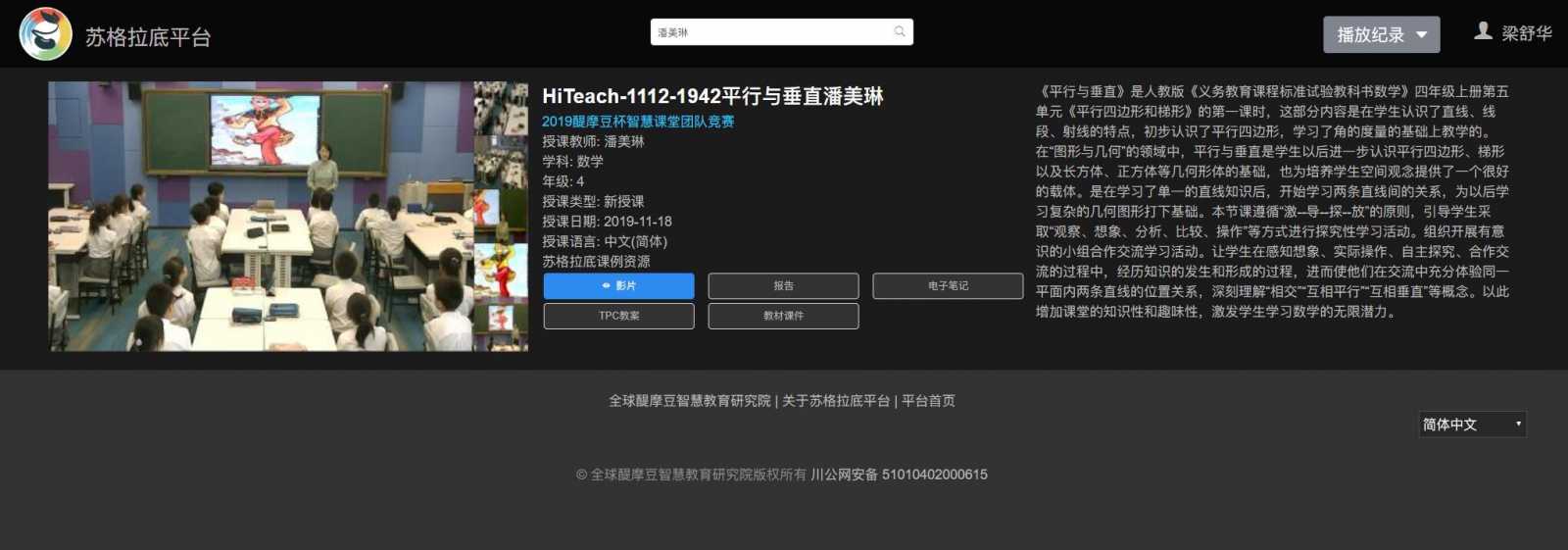This screenshot has width=1568, height=550.
Task: Click the 苏格拉底平台 header title
Action: tap(148, 37)
